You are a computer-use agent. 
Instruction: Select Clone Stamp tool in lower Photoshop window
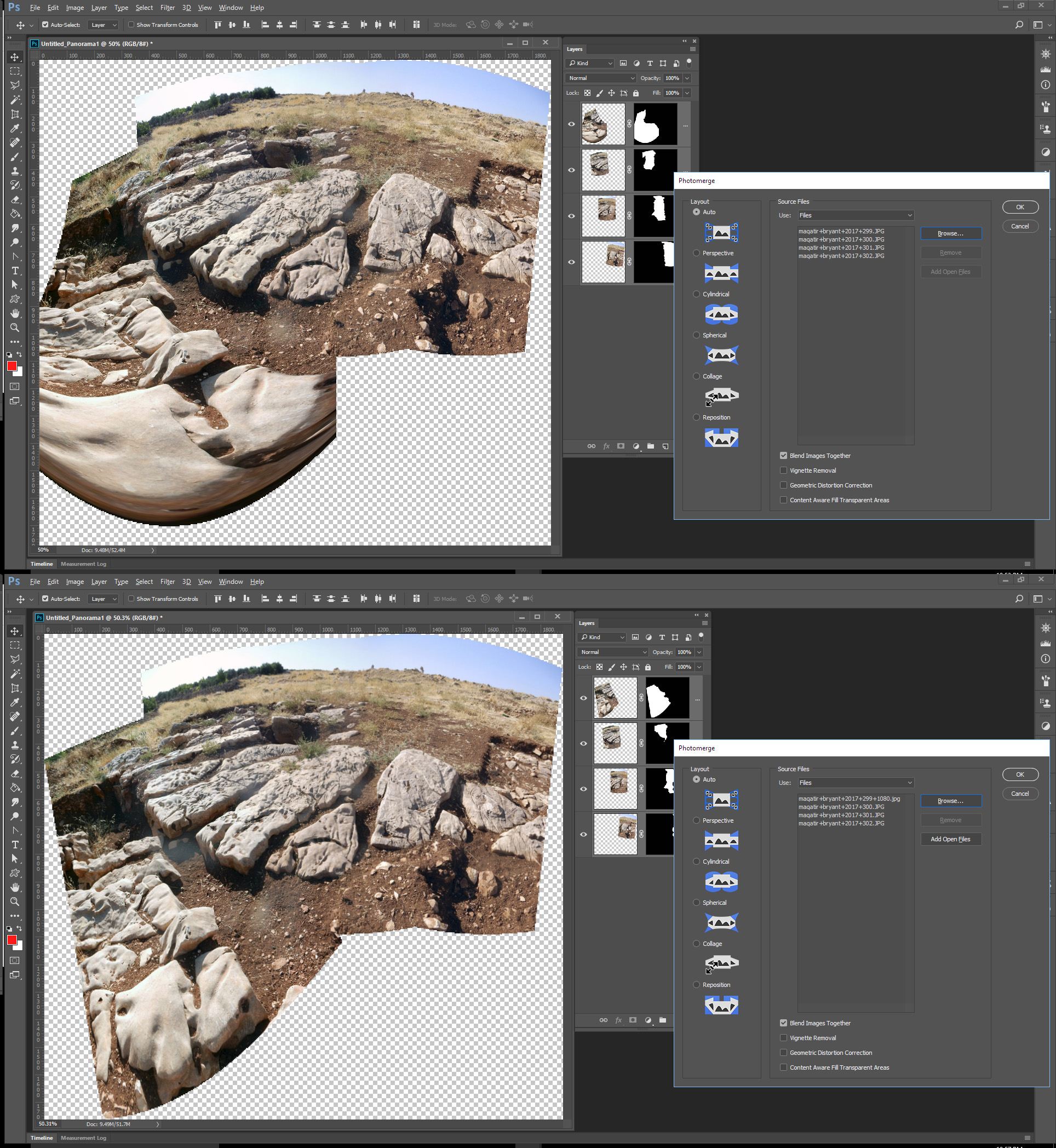[15, 745]
